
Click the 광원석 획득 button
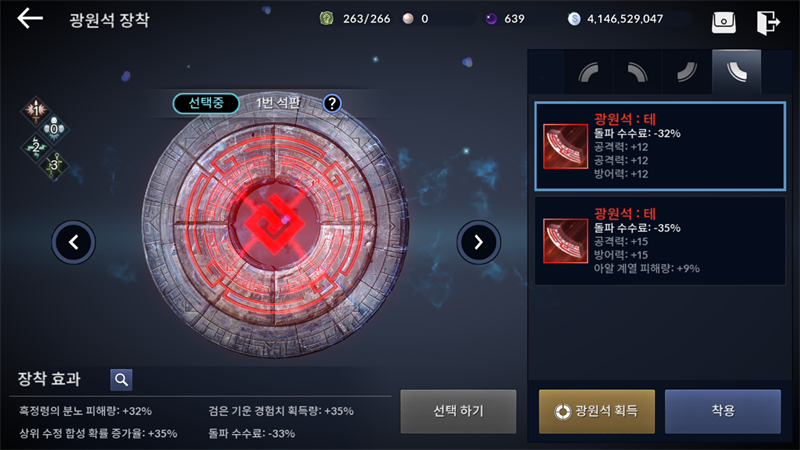point(597,411)
